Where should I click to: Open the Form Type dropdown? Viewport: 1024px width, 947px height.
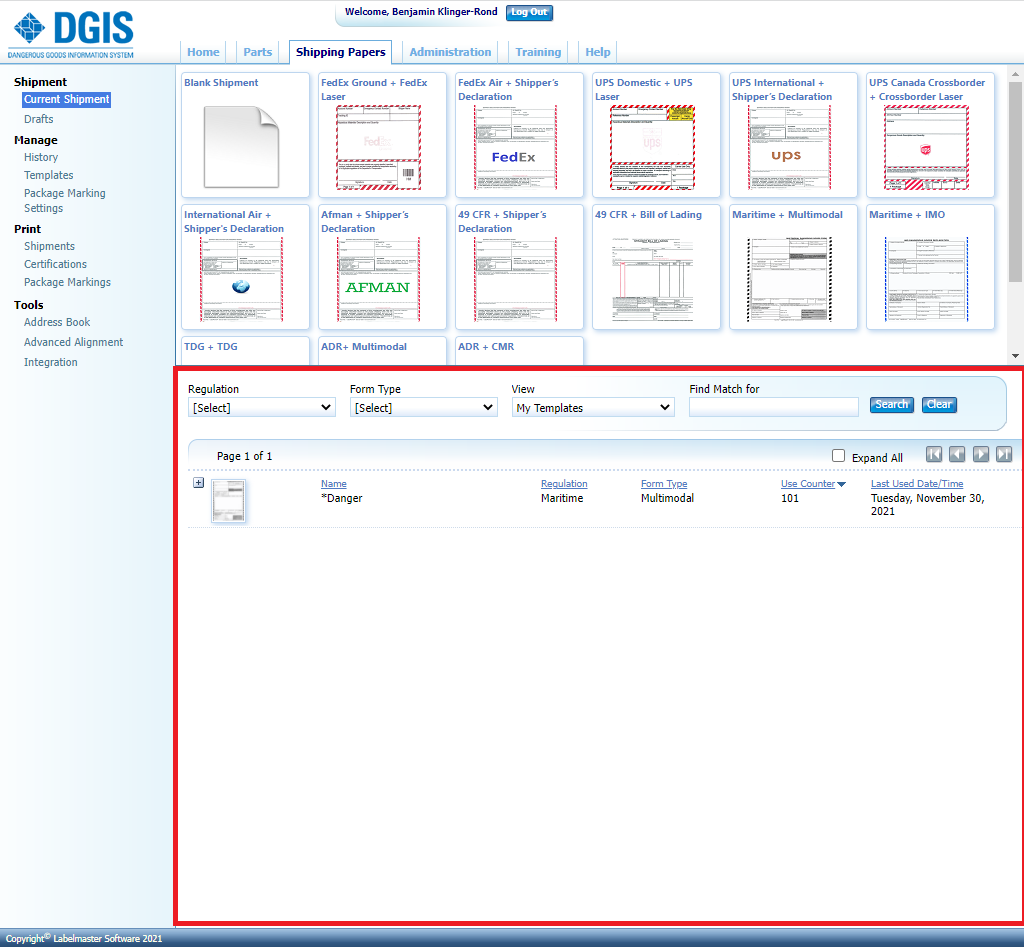click(x=423, y=407)
